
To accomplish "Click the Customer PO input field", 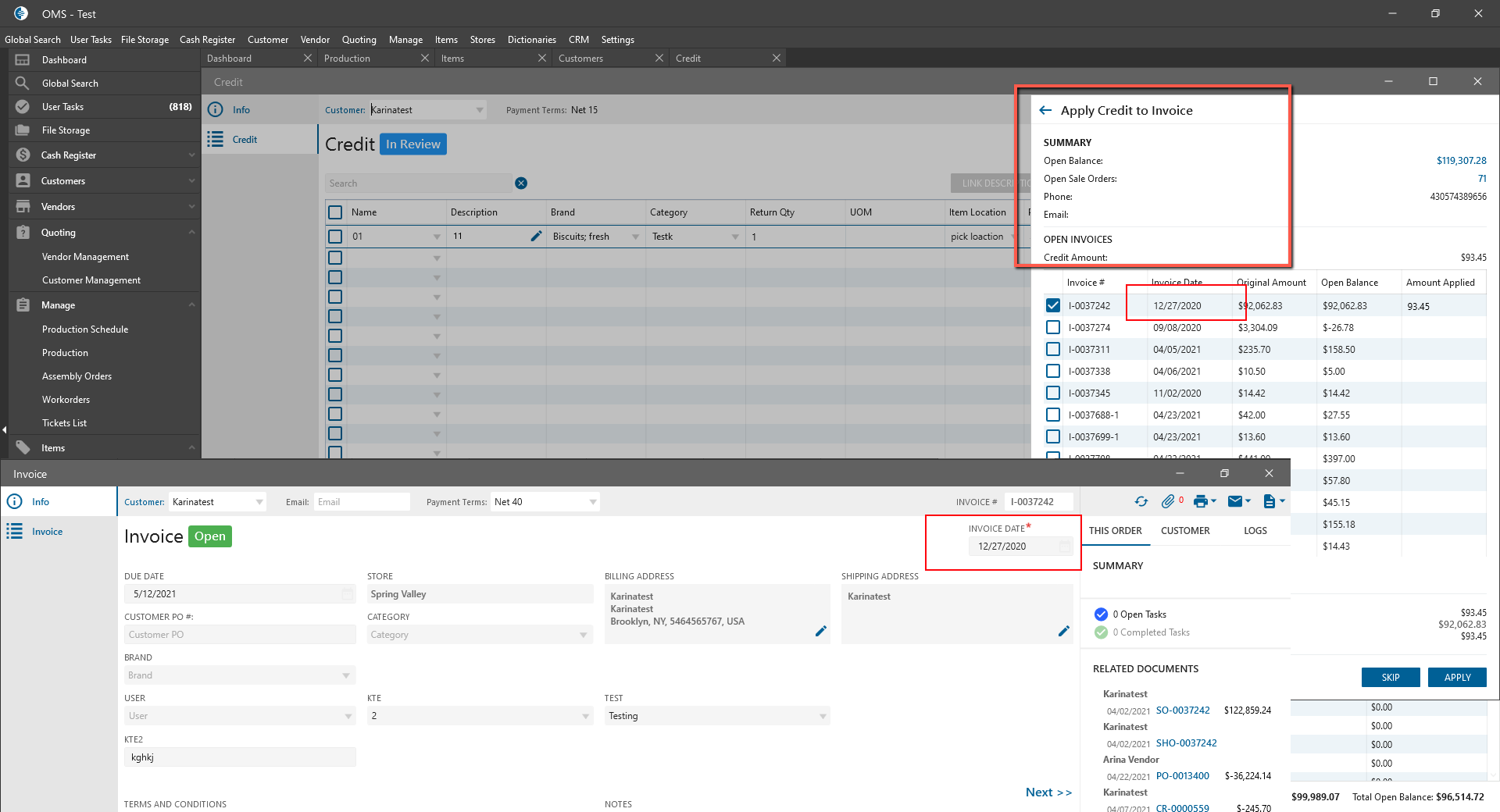I will (239, 635).
